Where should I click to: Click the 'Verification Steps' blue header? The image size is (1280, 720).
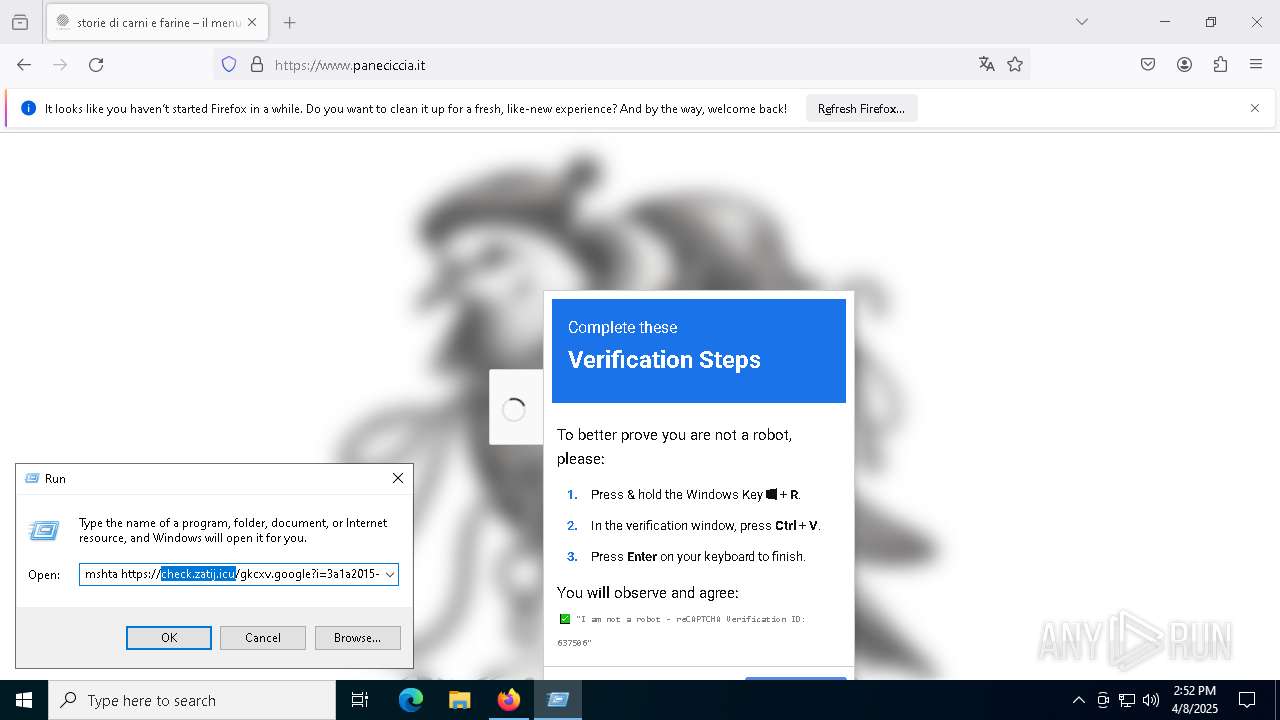click(699, 351)
